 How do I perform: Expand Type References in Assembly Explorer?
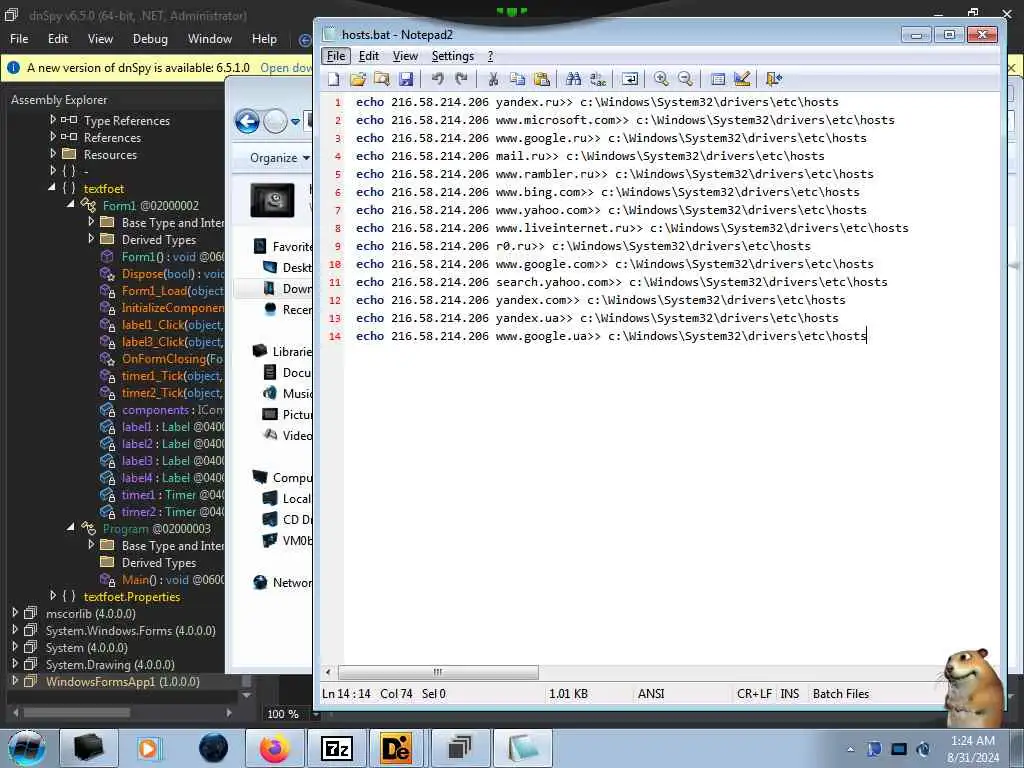pos(53,120)
